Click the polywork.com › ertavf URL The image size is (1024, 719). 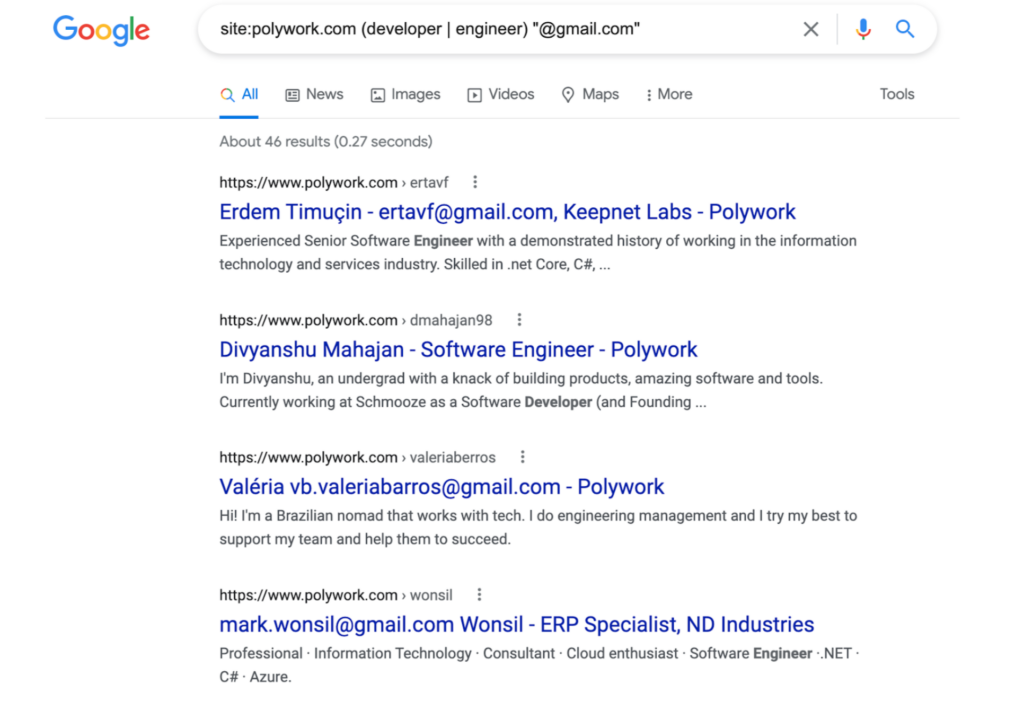[x=334, y=183]
